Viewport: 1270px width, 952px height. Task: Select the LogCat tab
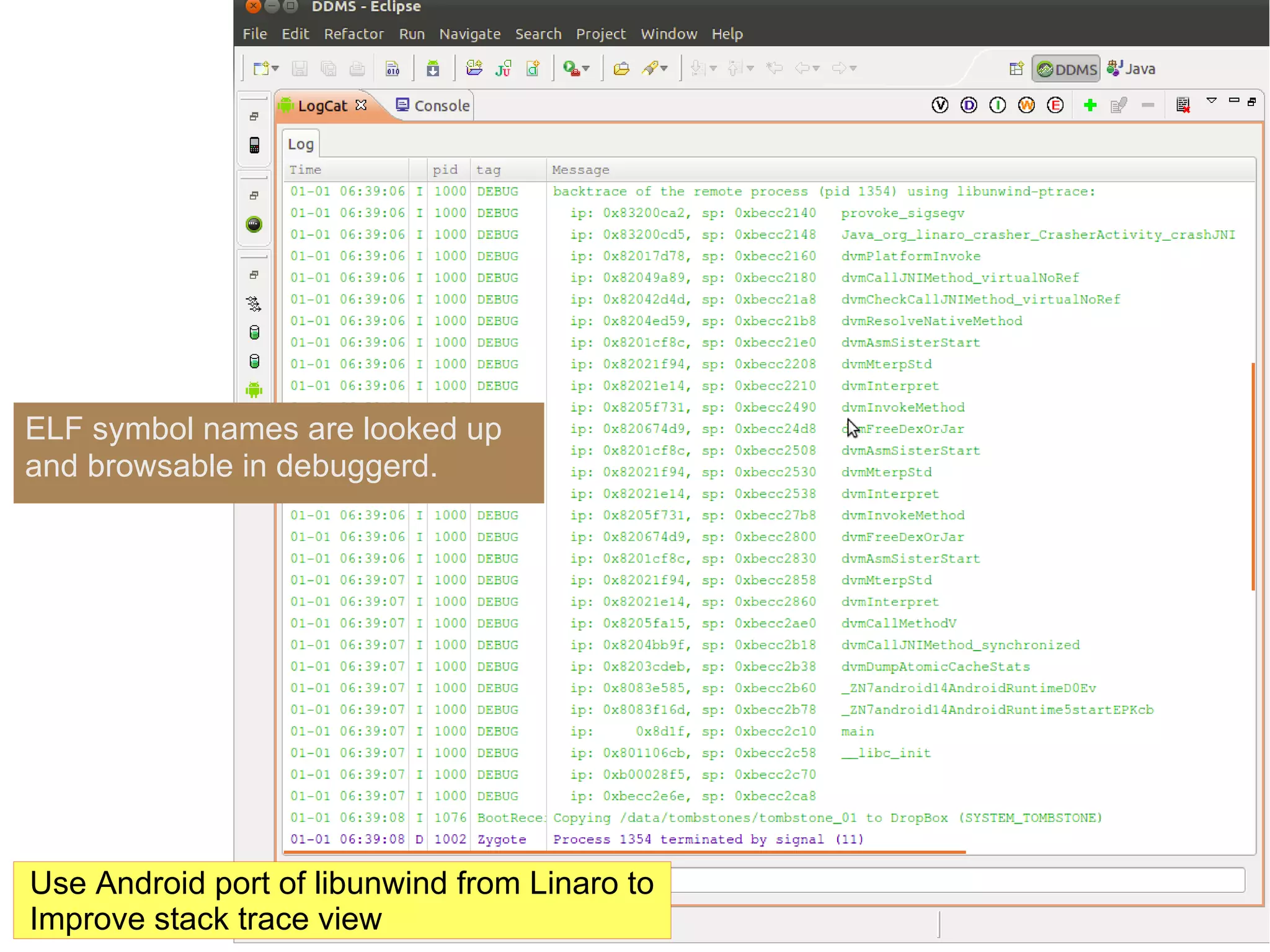pos(323,106)
